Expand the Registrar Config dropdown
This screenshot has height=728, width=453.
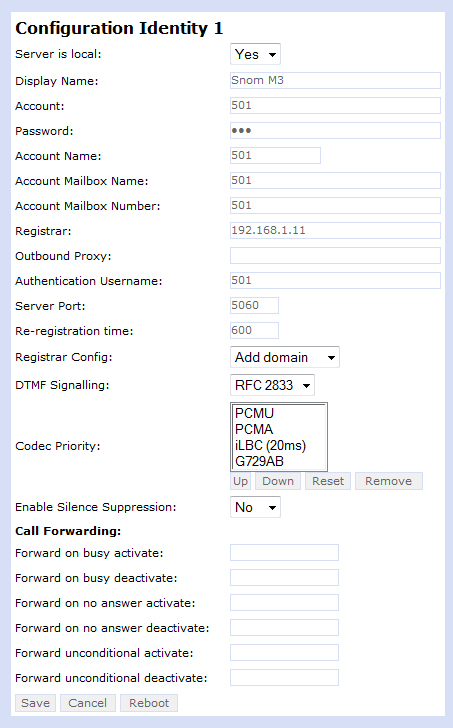point(285,358)
